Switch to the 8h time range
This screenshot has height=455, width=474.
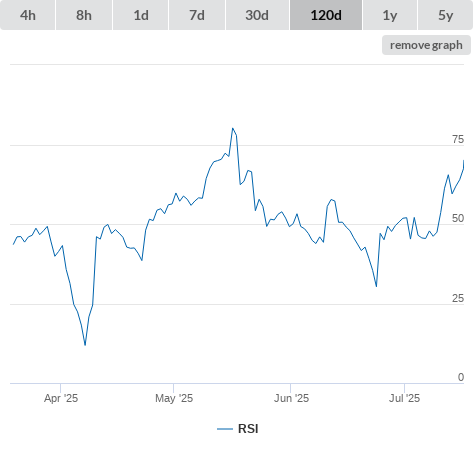pyautogui.click(x=84, y=15)
